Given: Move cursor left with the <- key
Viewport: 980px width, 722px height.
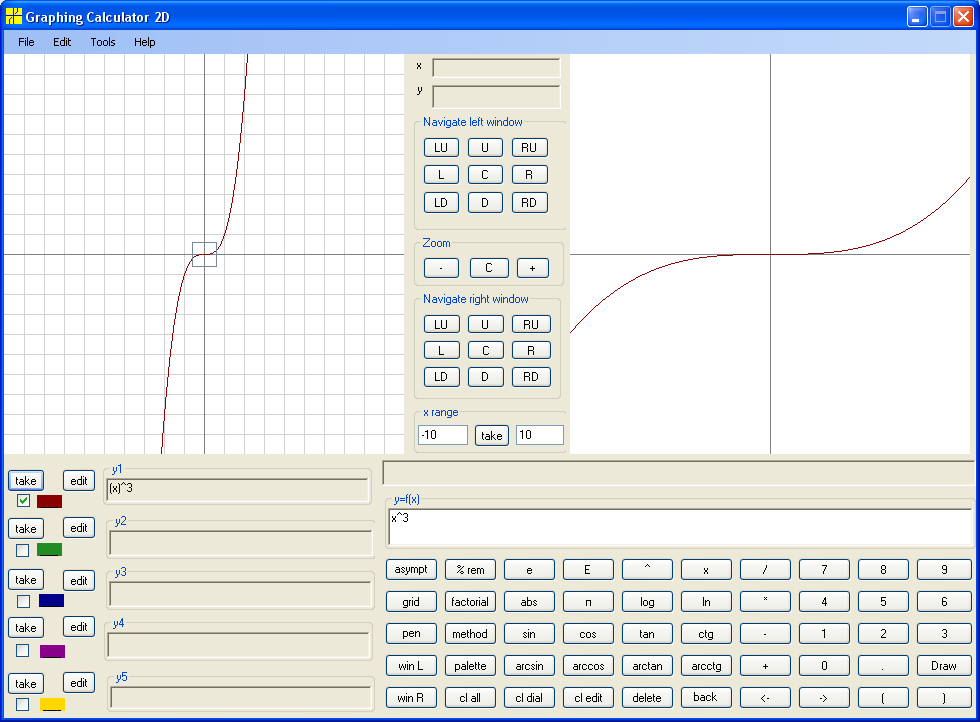Looking at the screenshot, I should [765, 698].
